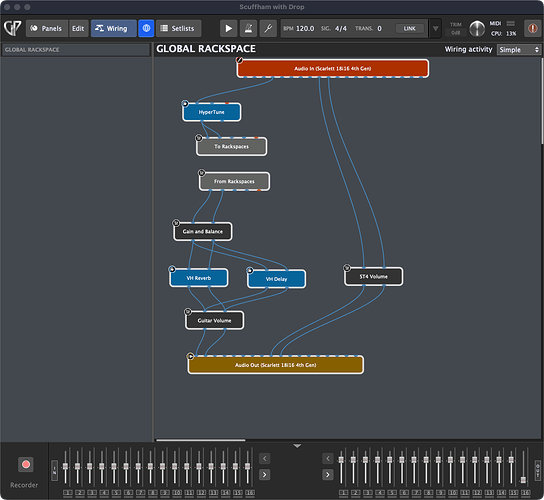Click the red panic button icon
The image size is (544, 500).
(x=533, y=28)
